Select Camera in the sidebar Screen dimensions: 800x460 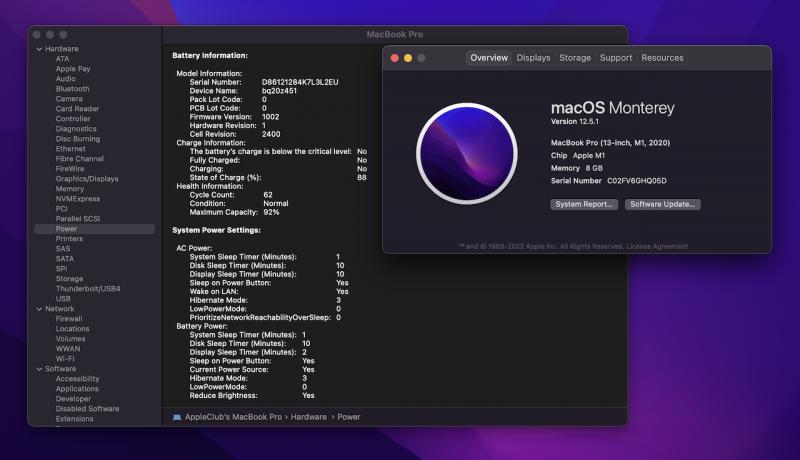point(69,99)
